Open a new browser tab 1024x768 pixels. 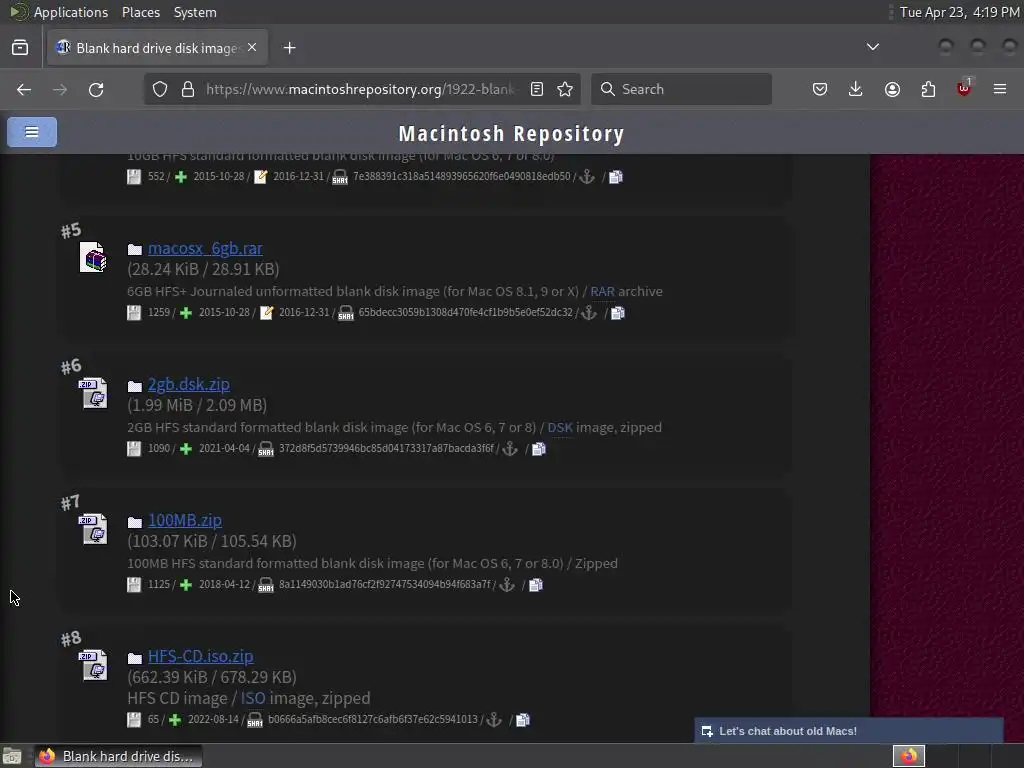coord(289,48)
